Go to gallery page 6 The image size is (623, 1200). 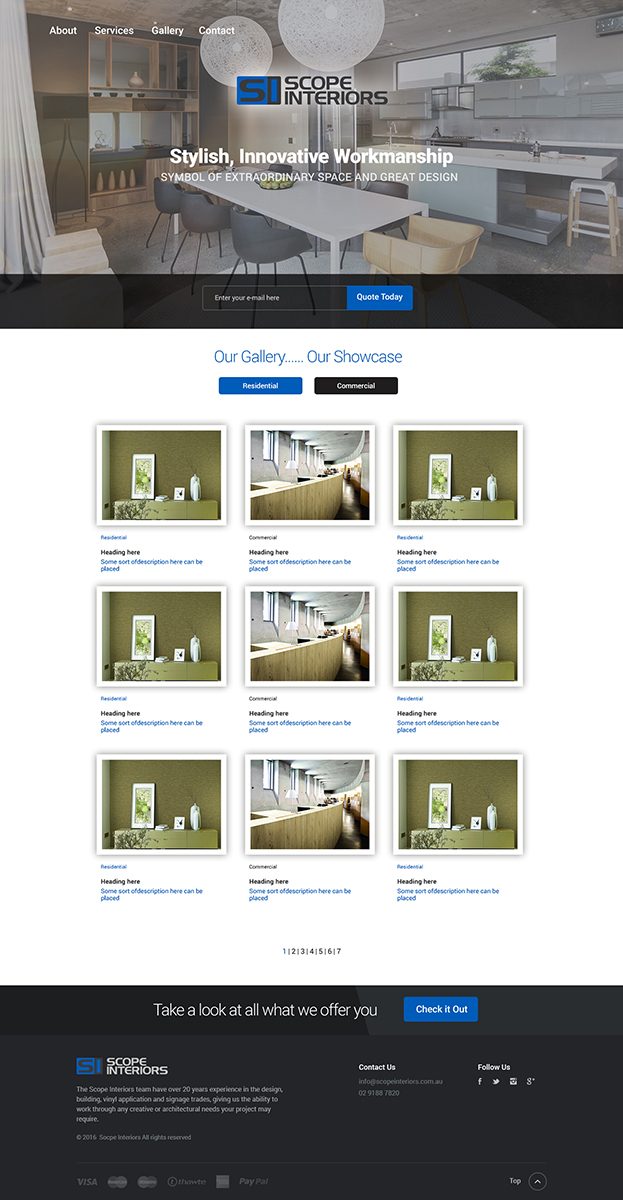[330, 952]
